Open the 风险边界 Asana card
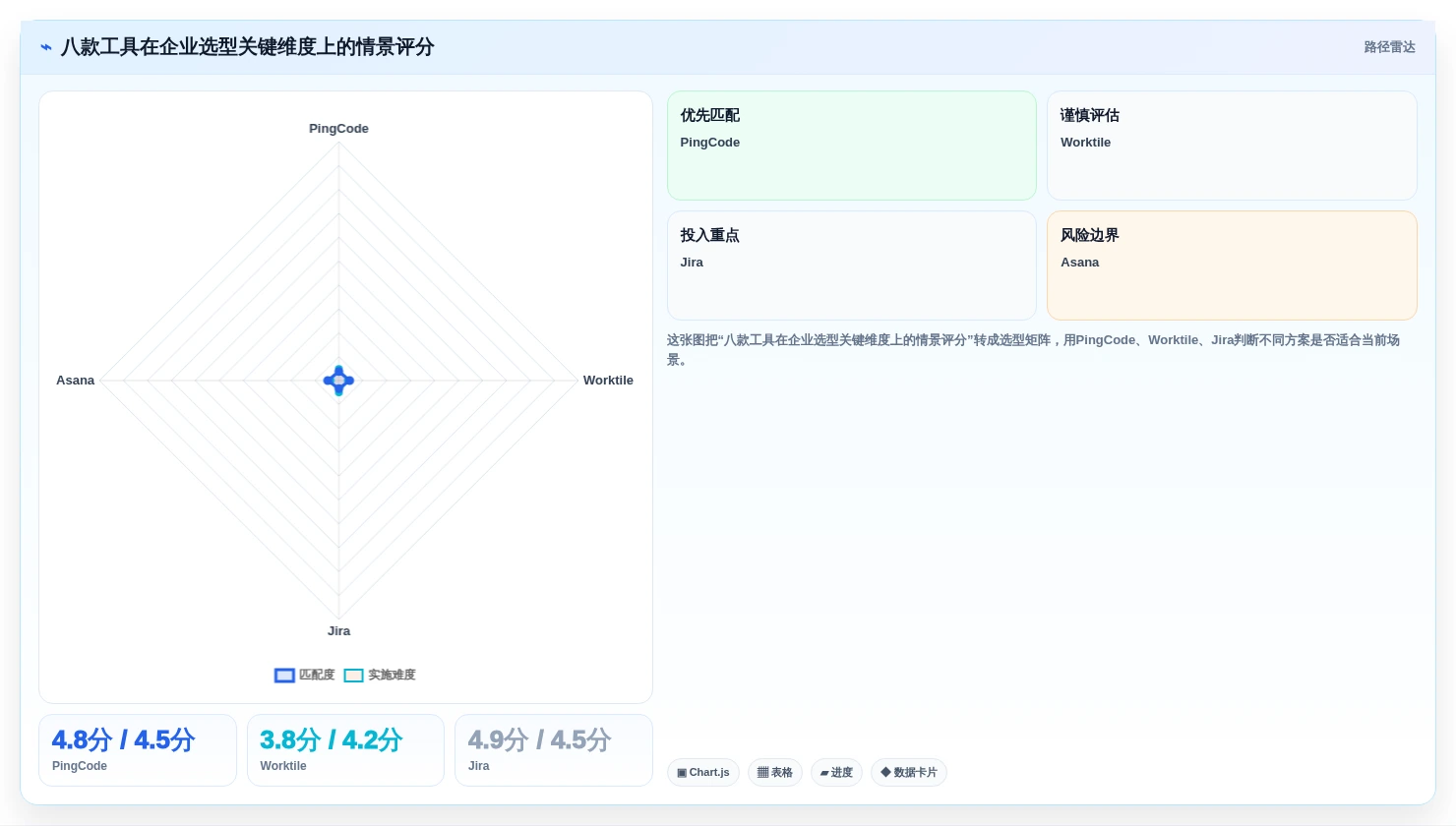Viewport: 1456px width, 826px height. (x=1232, y=265)
